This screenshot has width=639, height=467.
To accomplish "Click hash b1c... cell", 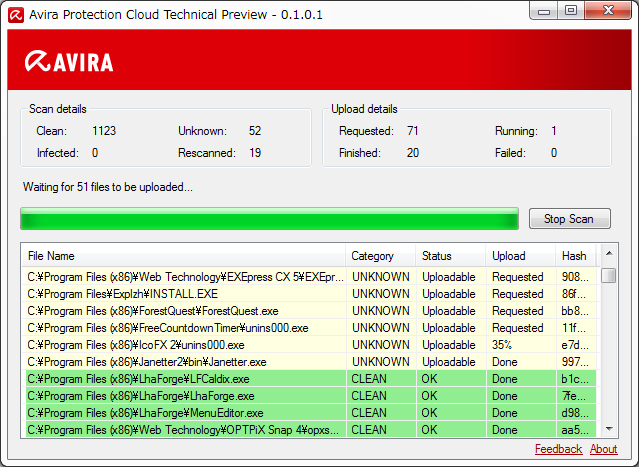I will (575, 379).
